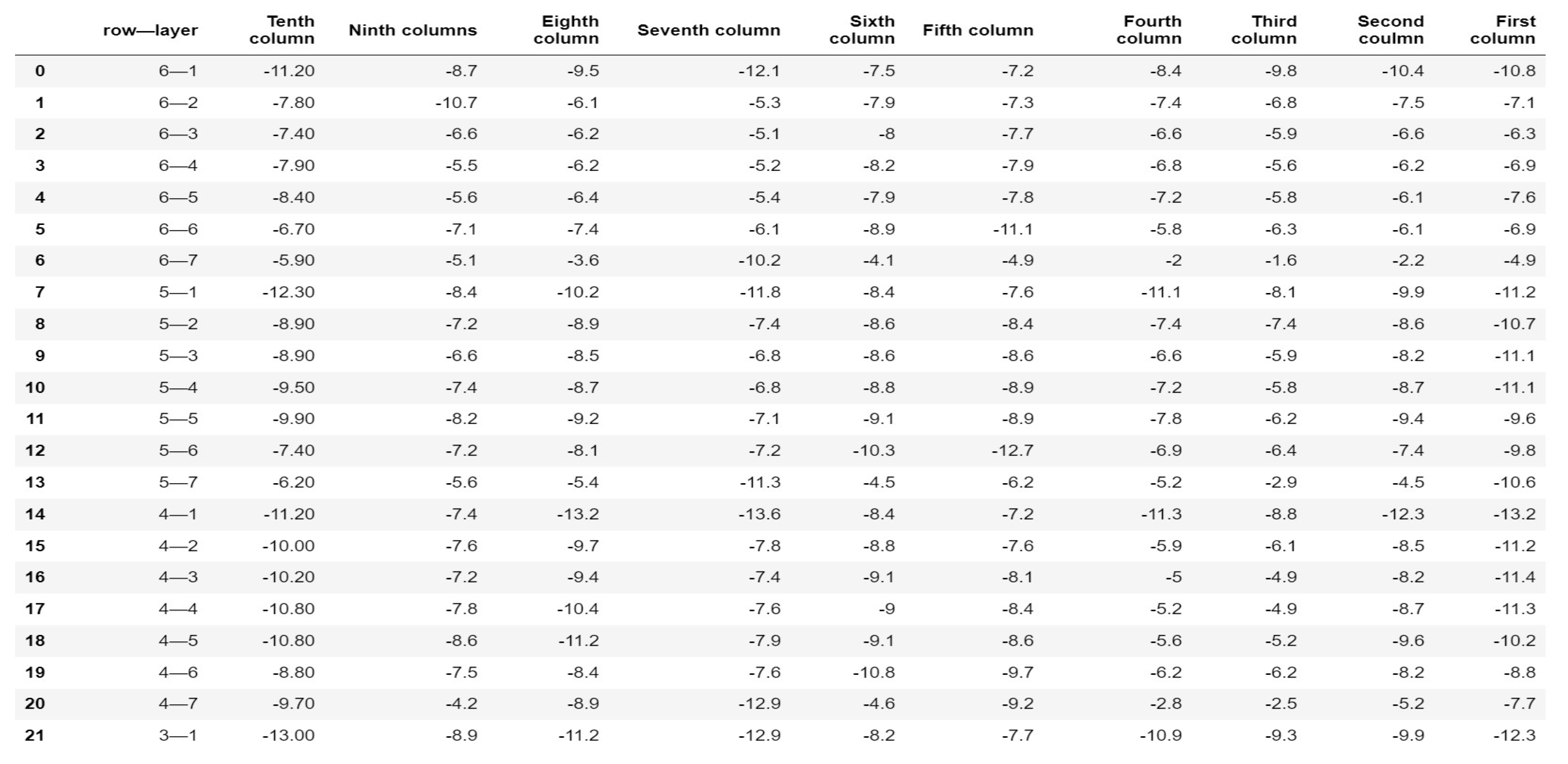Click the "Second coulmn" header
Viewport: 1568px width, 764px height.
click(x=1390, y=30)
